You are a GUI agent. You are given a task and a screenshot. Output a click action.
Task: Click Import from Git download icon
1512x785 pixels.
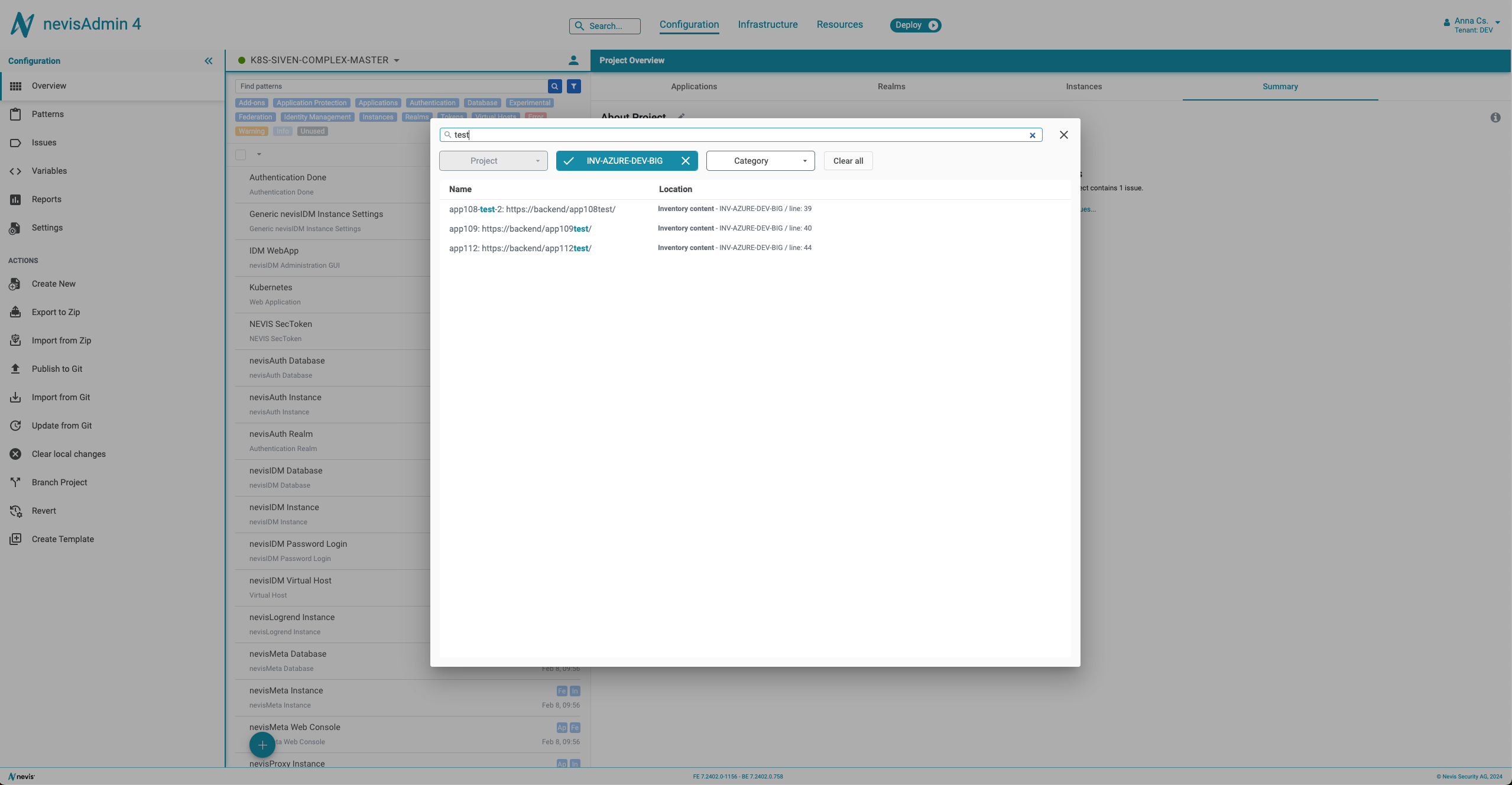coord(15,398)
